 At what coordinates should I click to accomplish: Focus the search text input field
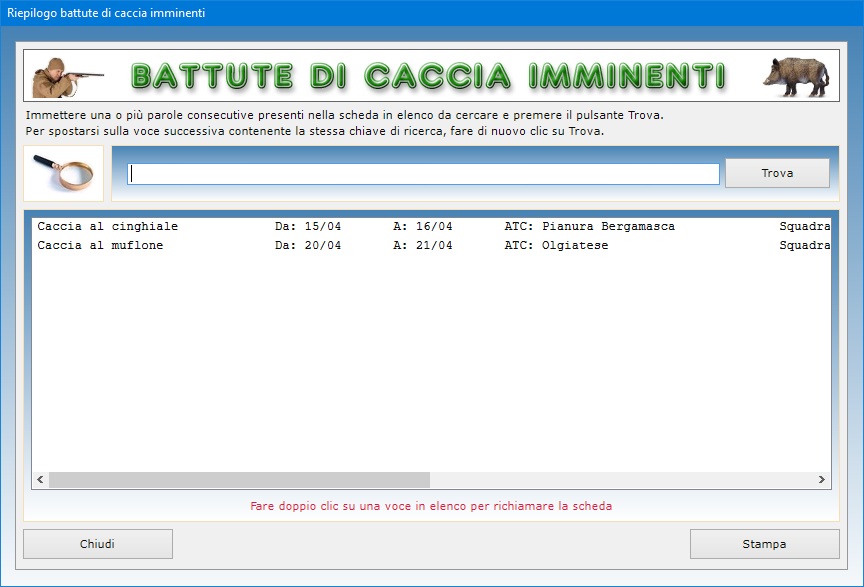(423, 174)
